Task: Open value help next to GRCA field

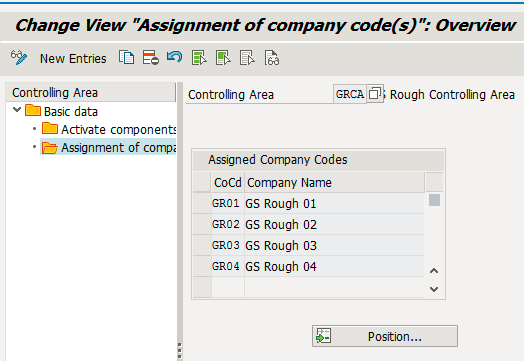Action: pyautogui.click(x=375, y=94)
